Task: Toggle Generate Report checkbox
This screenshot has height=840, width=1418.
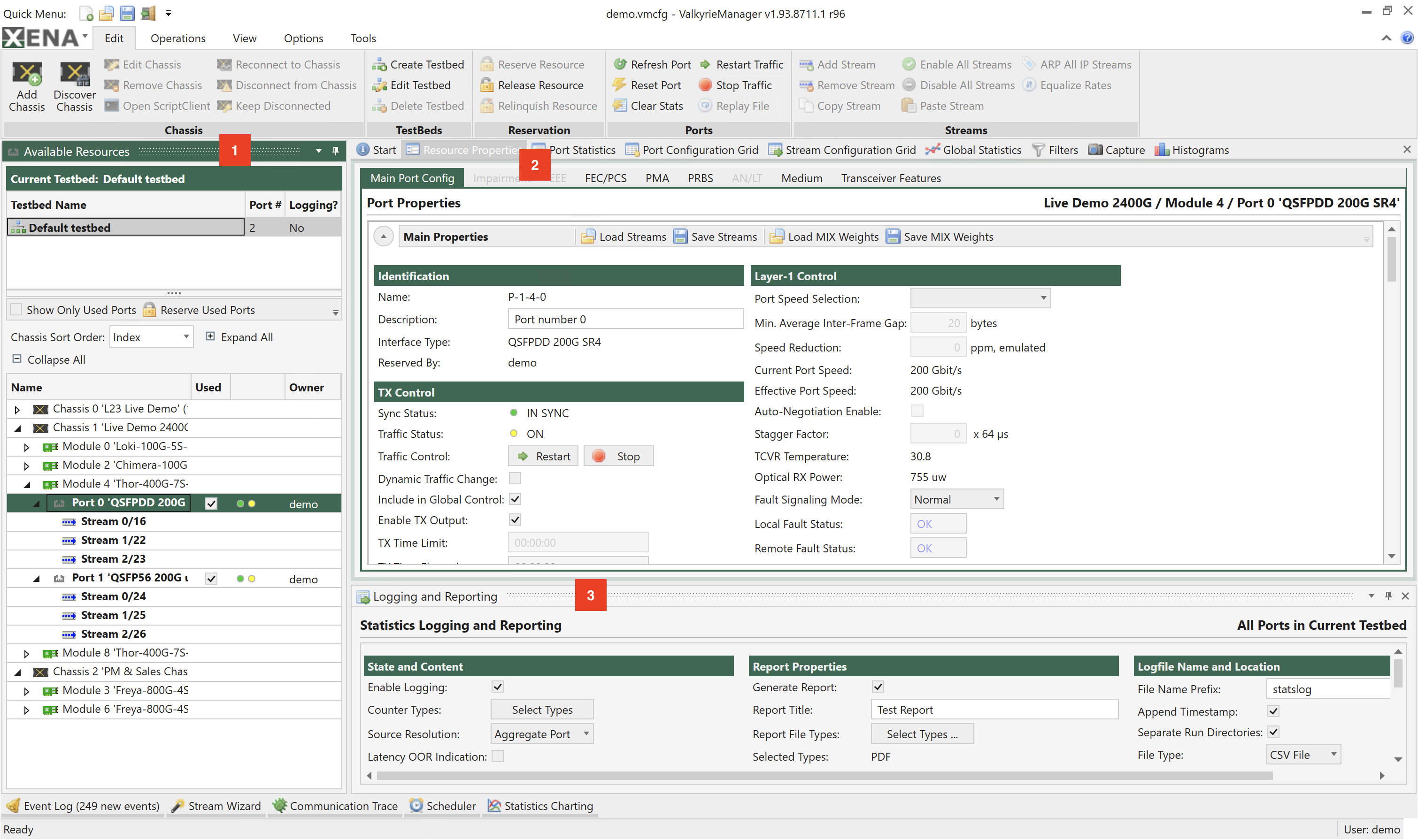Action: pos(879,687)
